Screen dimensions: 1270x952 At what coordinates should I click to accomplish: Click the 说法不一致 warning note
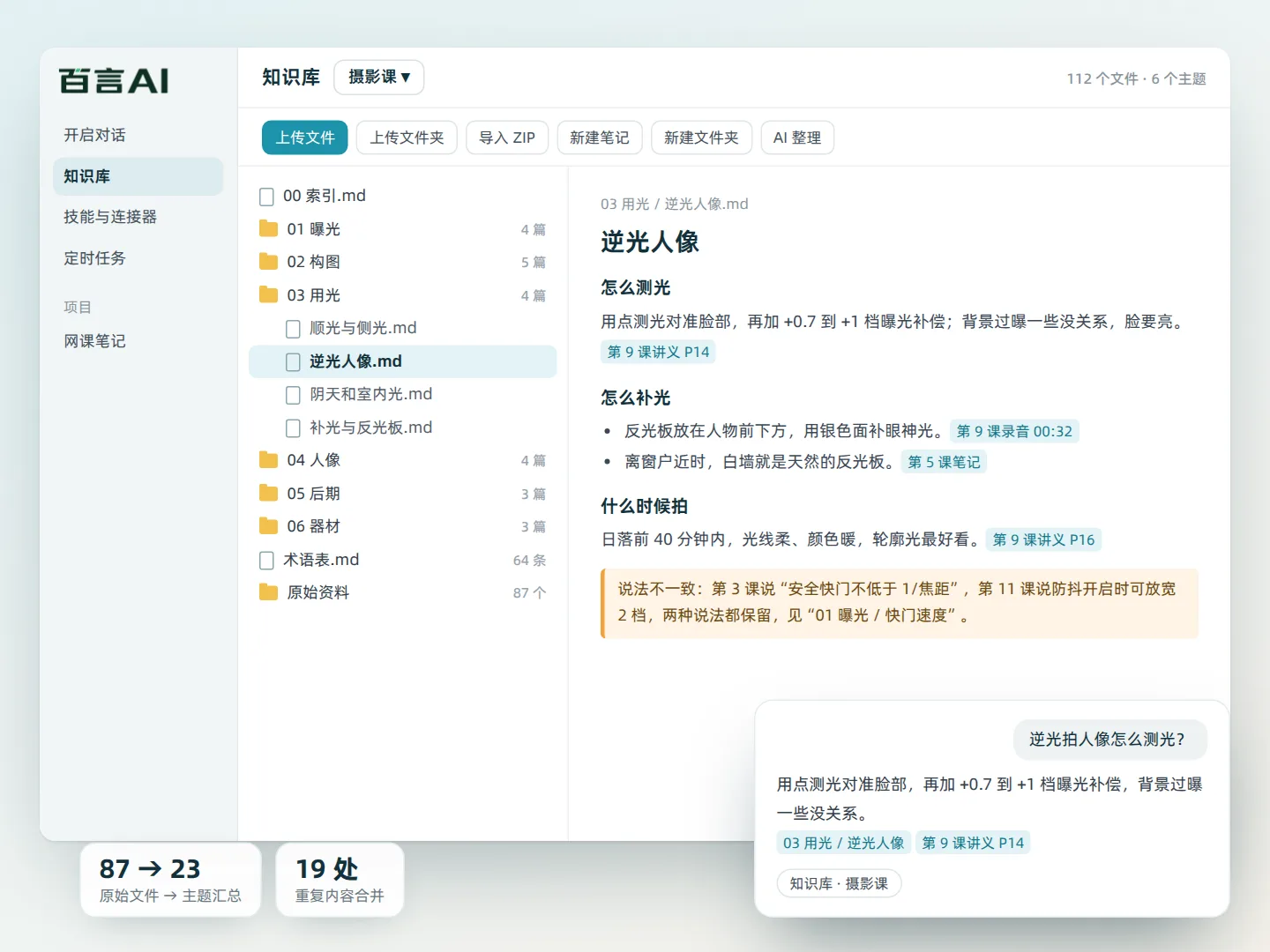(900, 603)
